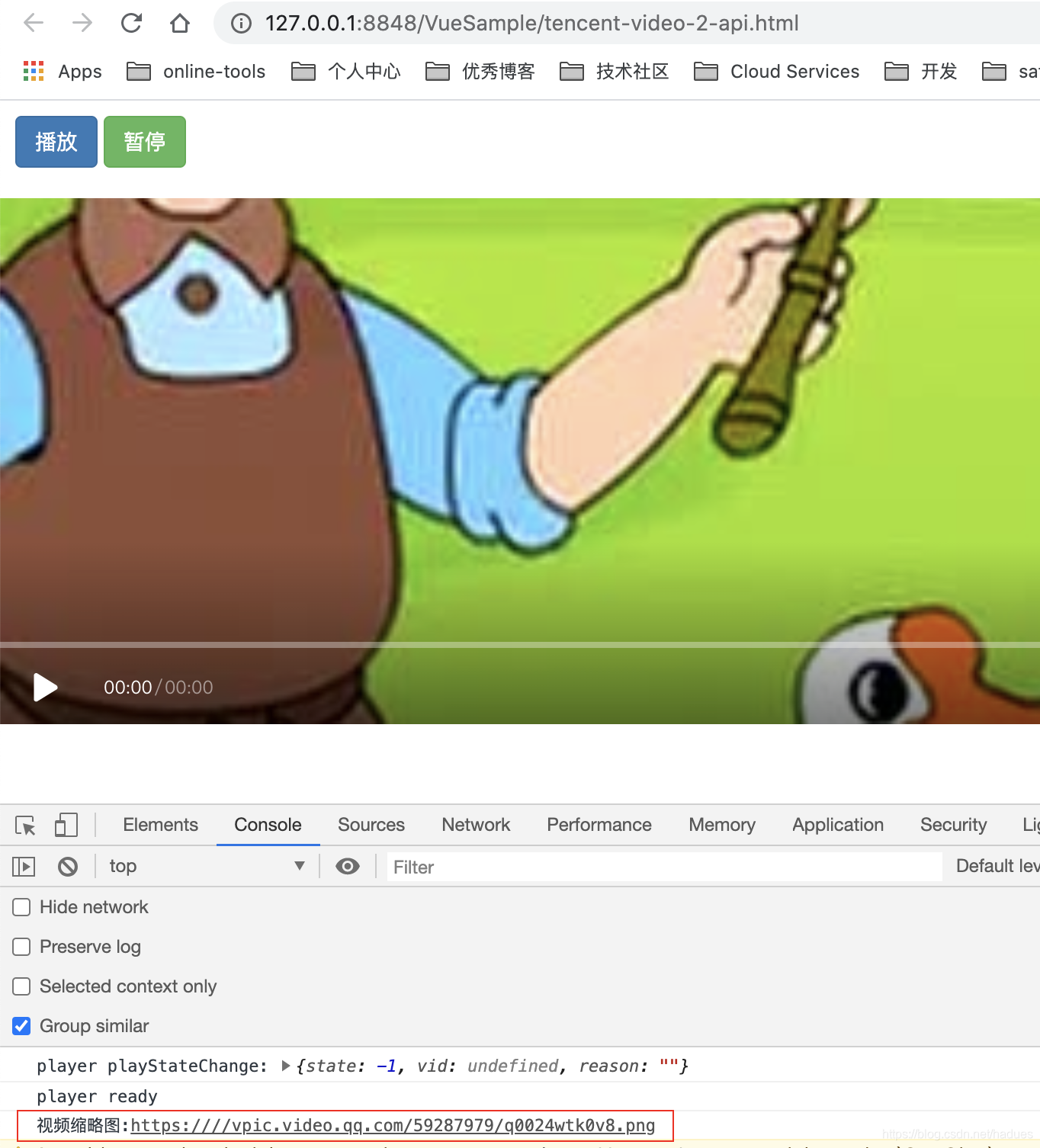This screenshot has height=1148, width=1040.
Task: Start video with the player play icon
Action: pos(45,687)
